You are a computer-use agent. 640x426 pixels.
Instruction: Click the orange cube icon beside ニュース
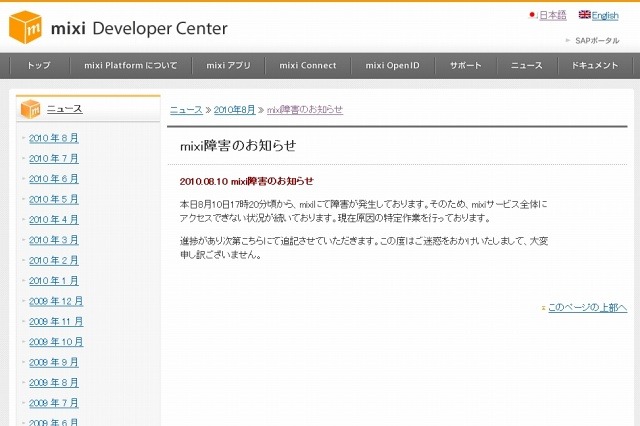coord(31,109)
